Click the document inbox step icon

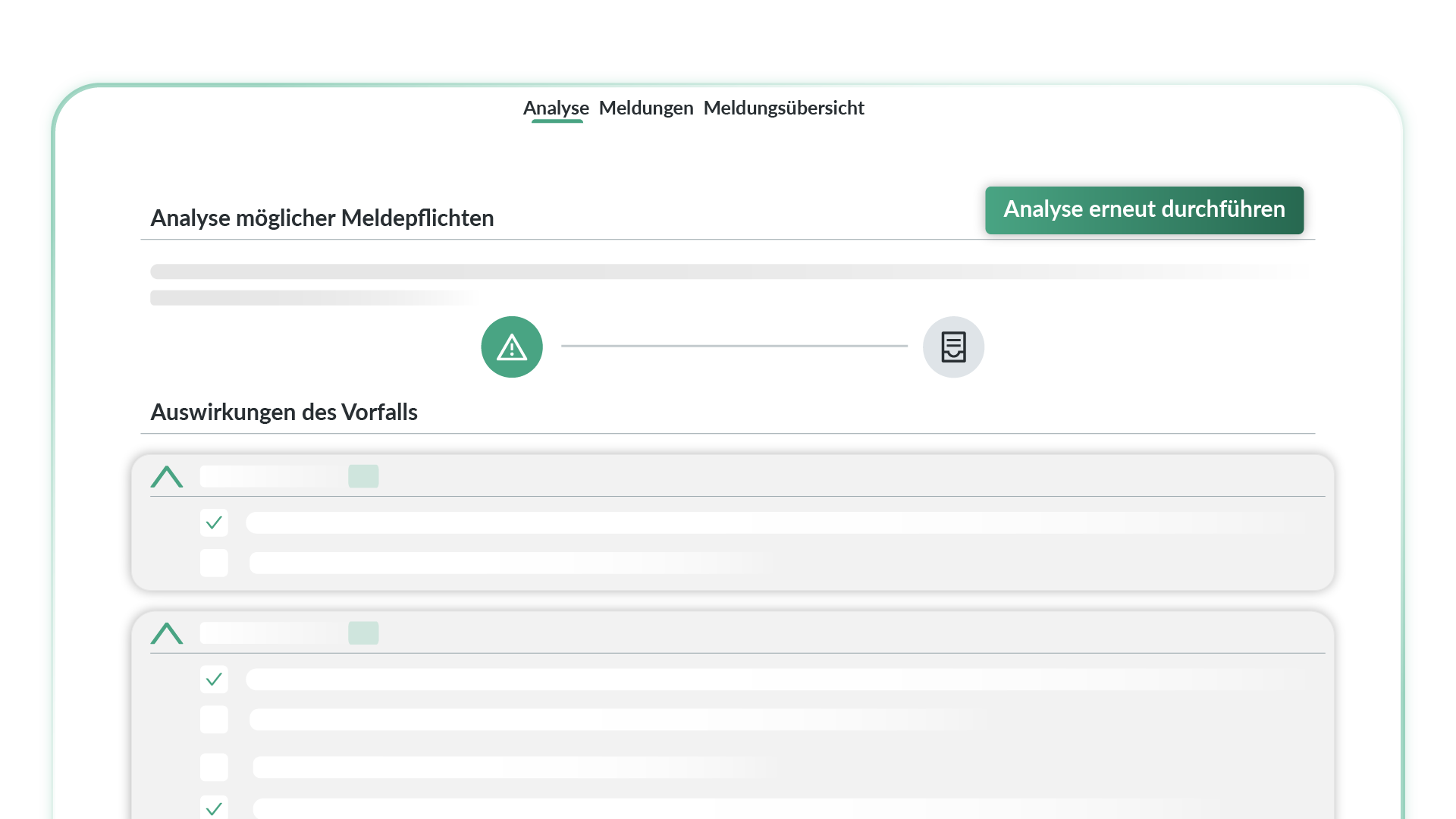(953, 347)
